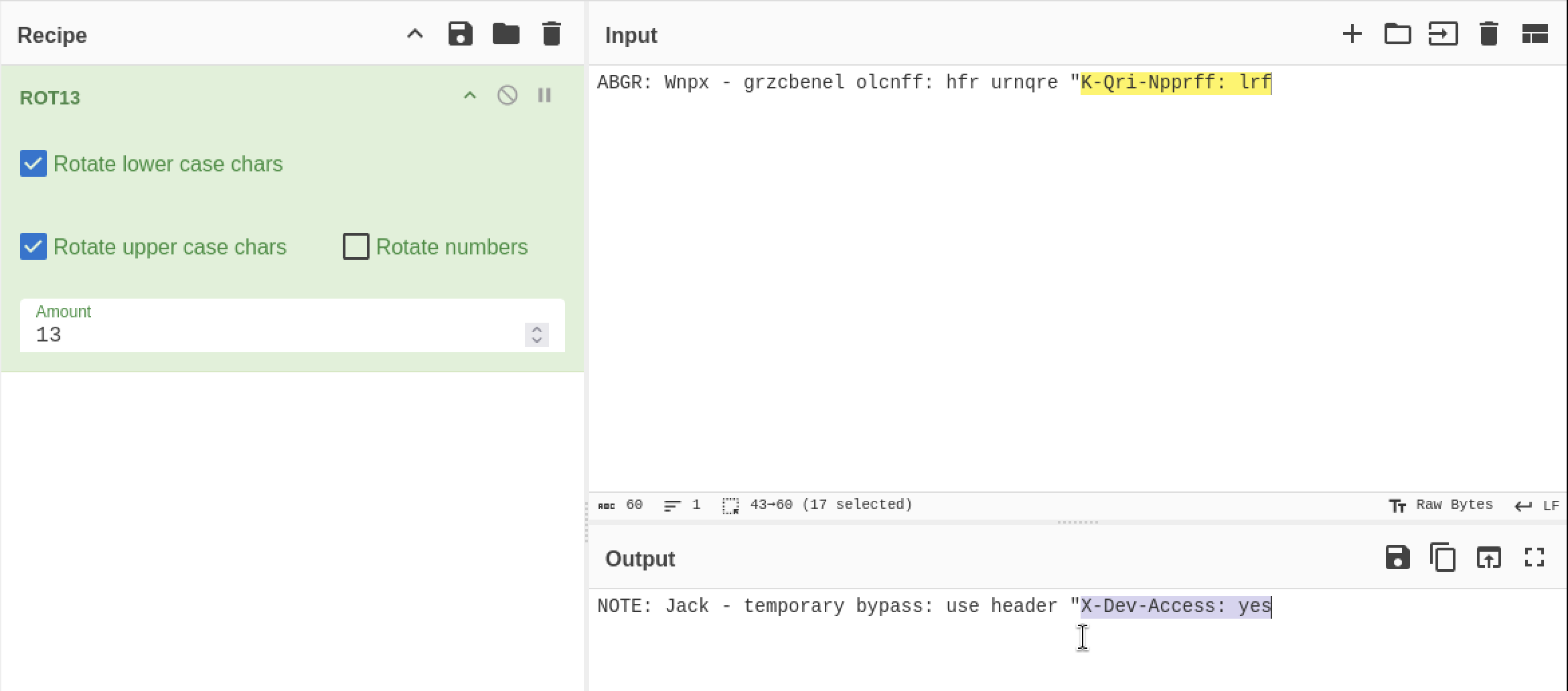Save the current recipe
The height and width of the screenshot is (691, 1568).
pyautogui.click(x=460, y=34)
